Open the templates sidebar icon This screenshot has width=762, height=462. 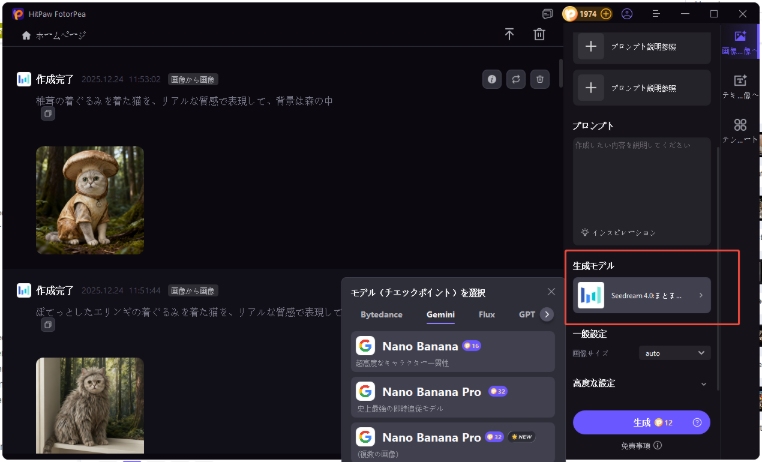[740, 131]
